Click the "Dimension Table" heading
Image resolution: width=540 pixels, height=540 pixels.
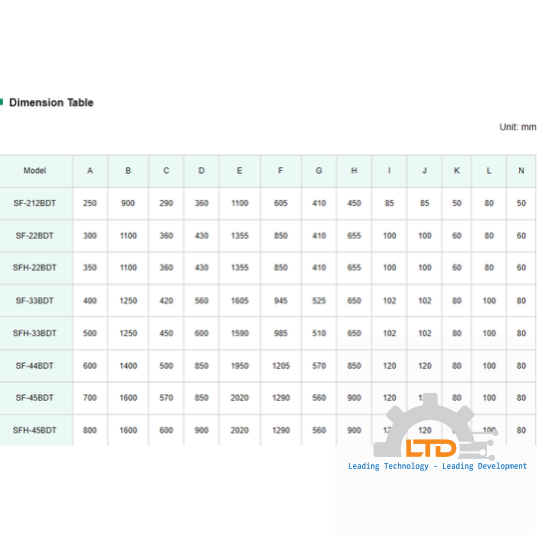[51, 103]
